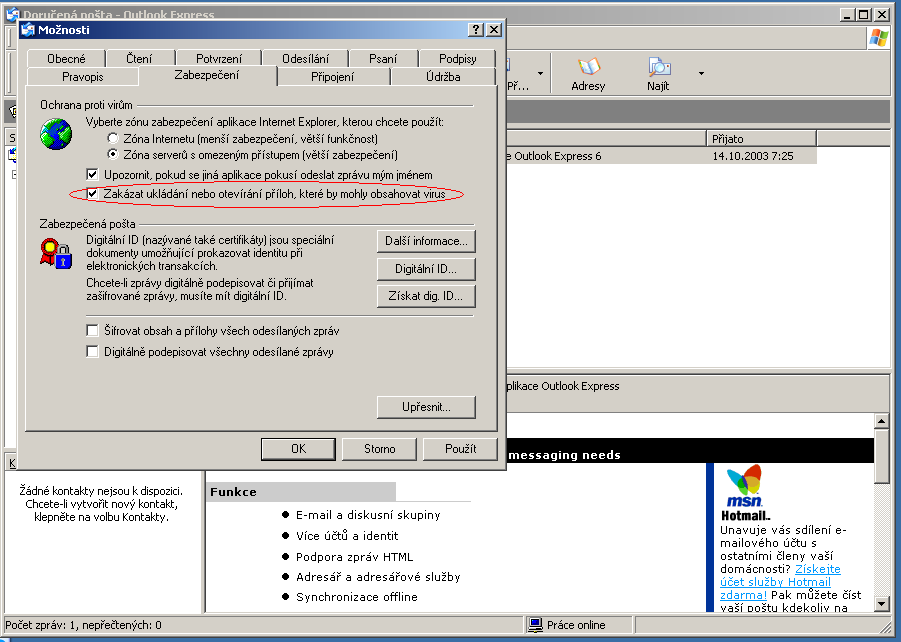This screenshot has width=901, height=642.
Task: Uncheck Zakázat ukládání nebo otevírání příloh
Action: tap(93, 194)
